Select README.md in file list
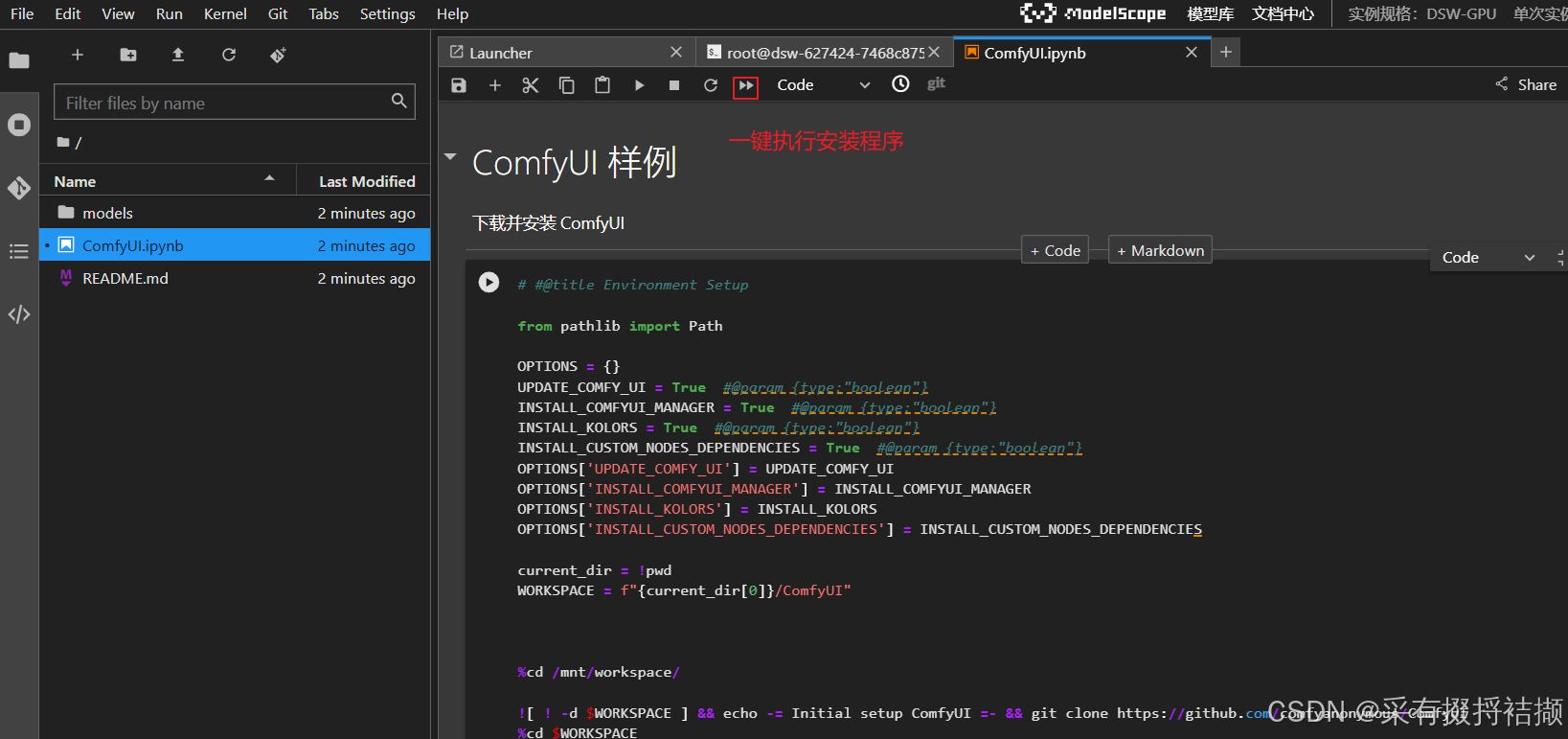 click(x=235, y=278)
